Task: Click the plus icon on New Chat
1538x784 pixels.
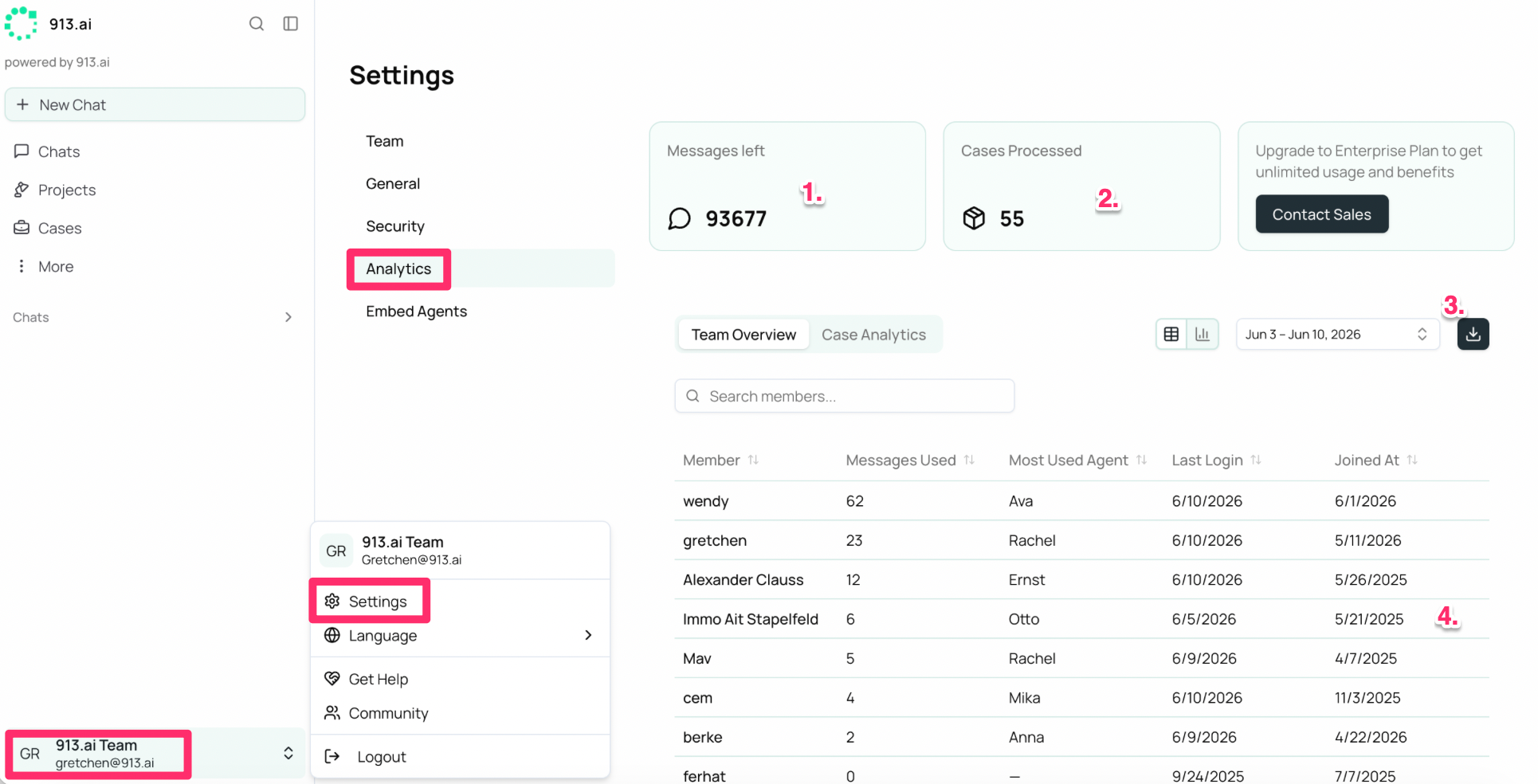Action: [x=22, y=104]
